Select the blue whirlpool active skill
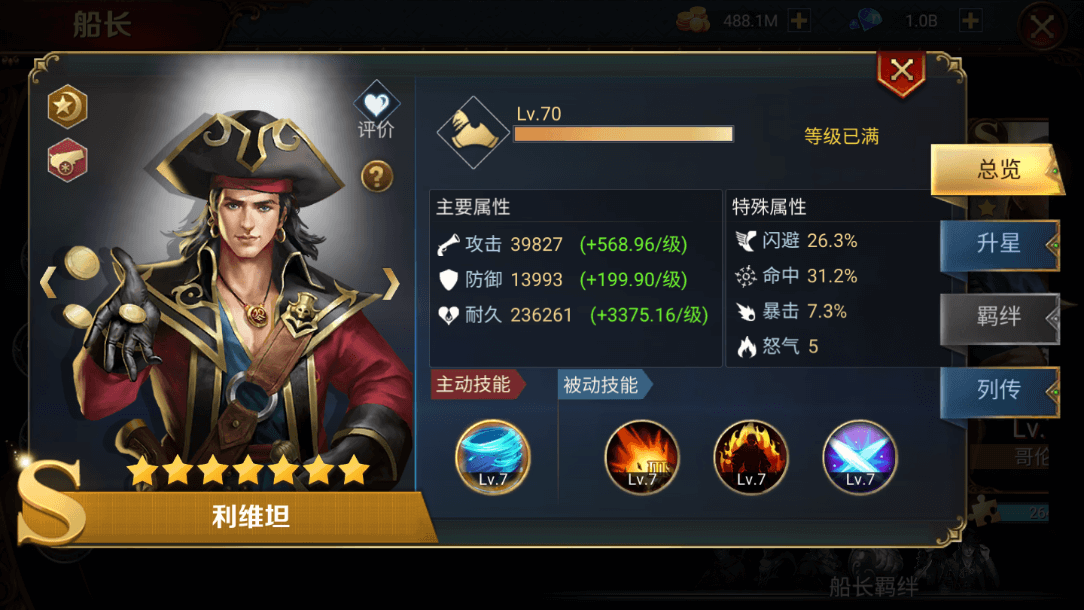The image size is (1084, 610). 493,456
